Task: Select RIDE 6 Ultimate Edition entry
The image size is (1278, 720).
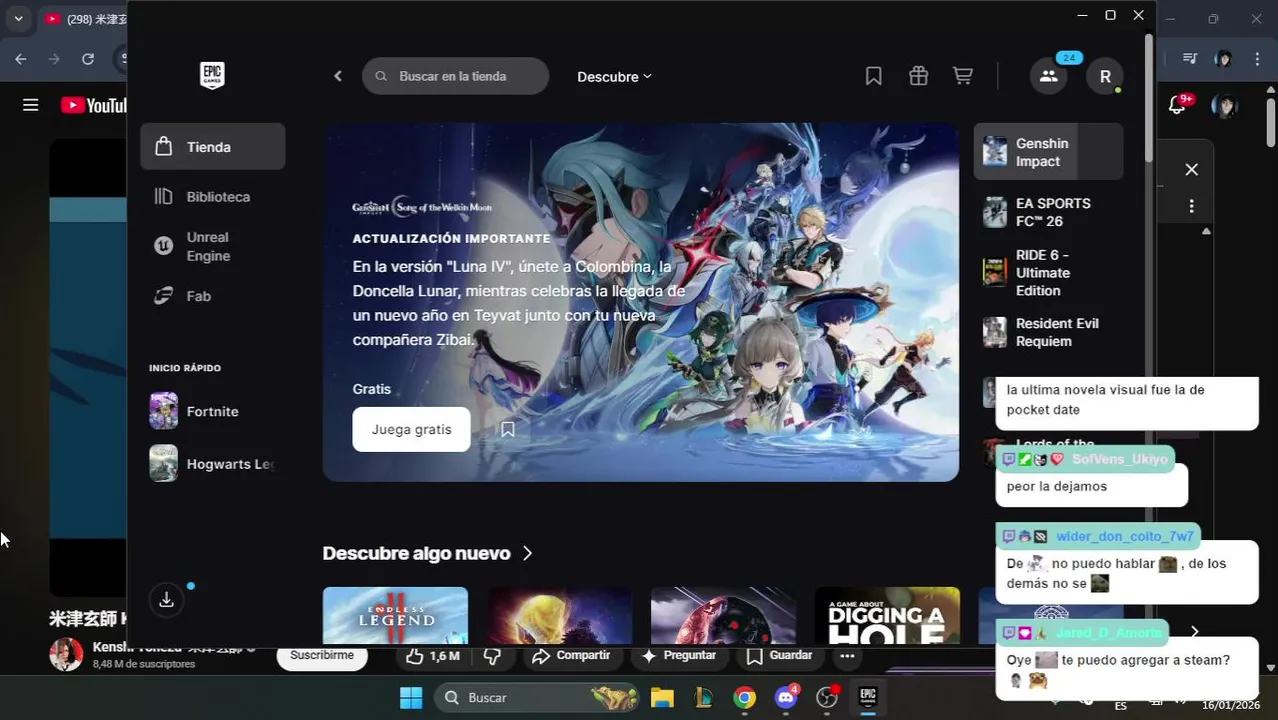Action: [1048, 273]
